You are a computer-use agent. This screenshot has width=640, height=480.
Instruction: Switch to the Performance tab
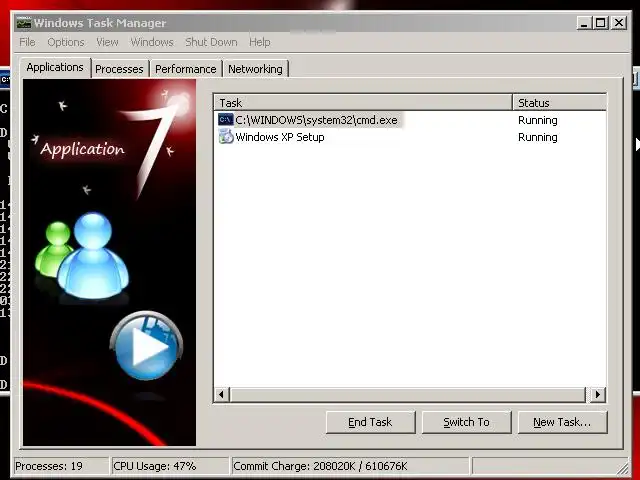click(x=186, y=69)
